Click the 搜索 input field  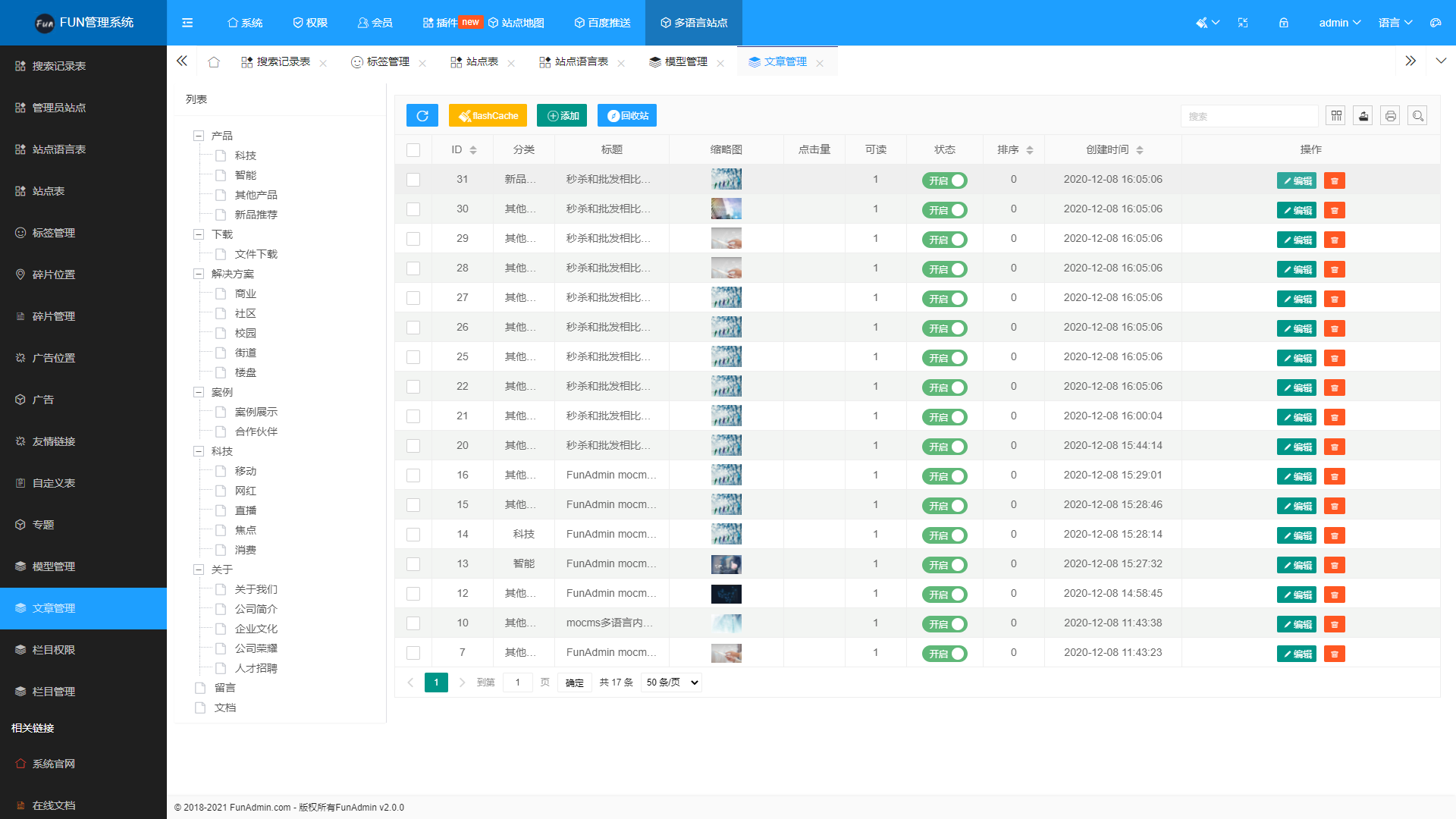1248,116
